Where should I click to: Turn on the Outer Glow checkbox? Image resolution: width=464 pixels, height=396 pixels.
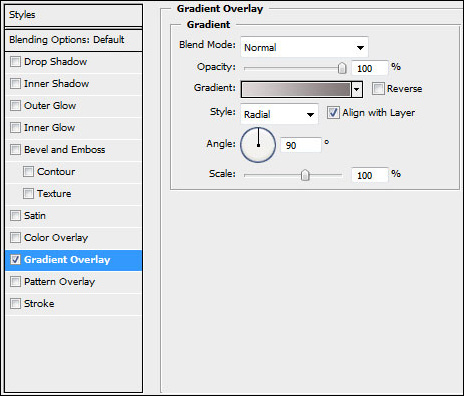pyautogui.click(x=15, y=106)
